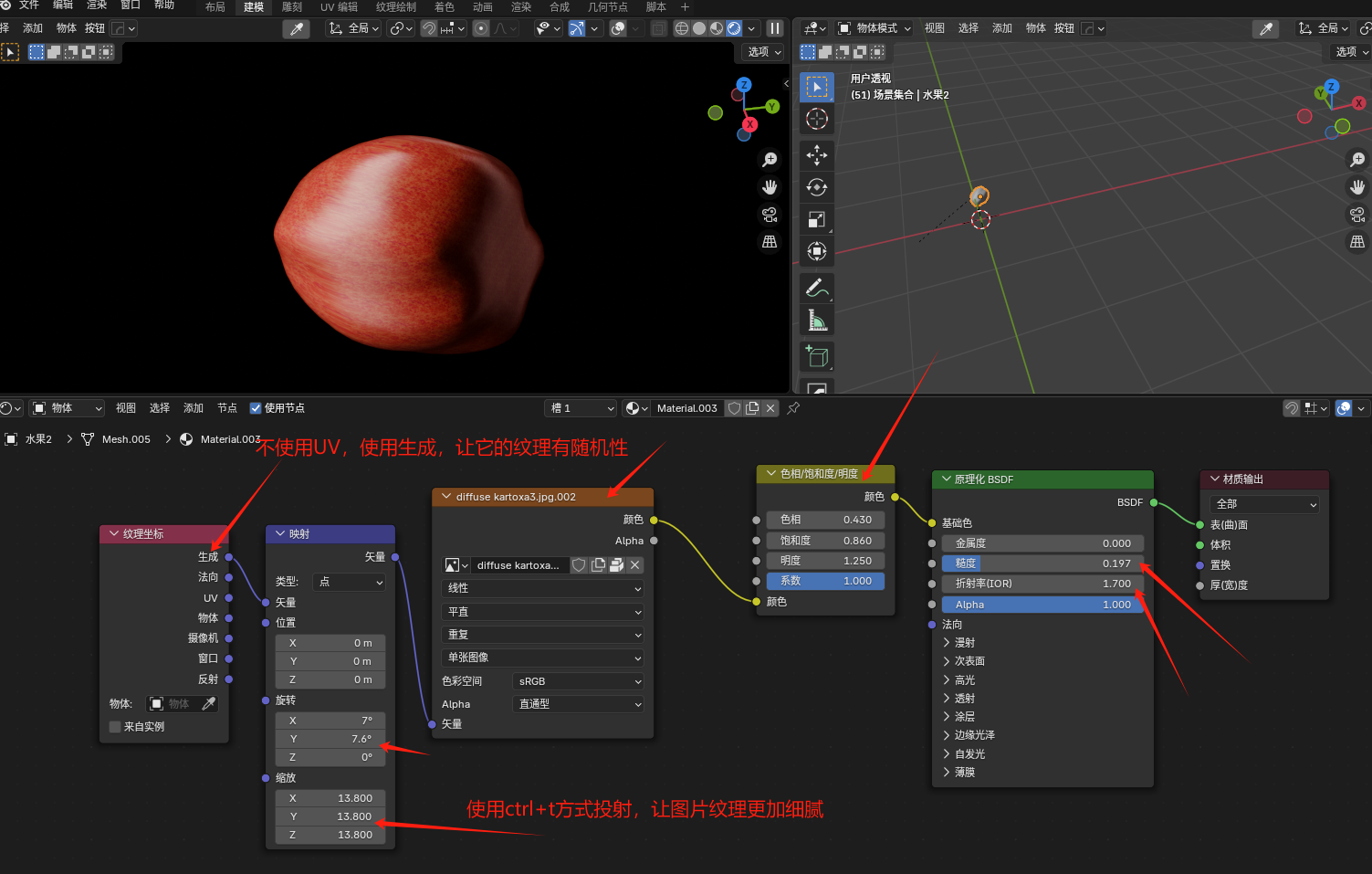Click pause render preview button
The height and width of the screenshot is (874, 1372).
(x=775, y=28)
